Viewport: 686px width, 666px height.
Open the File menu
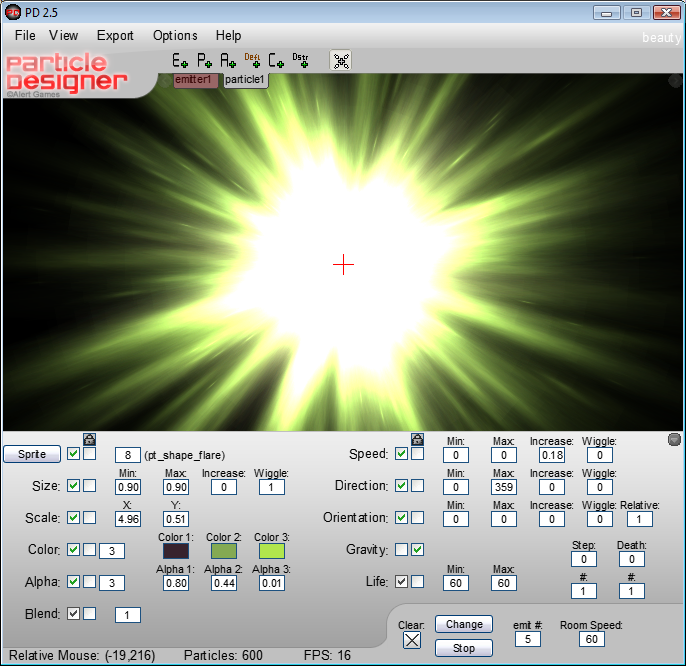[25, 35]
